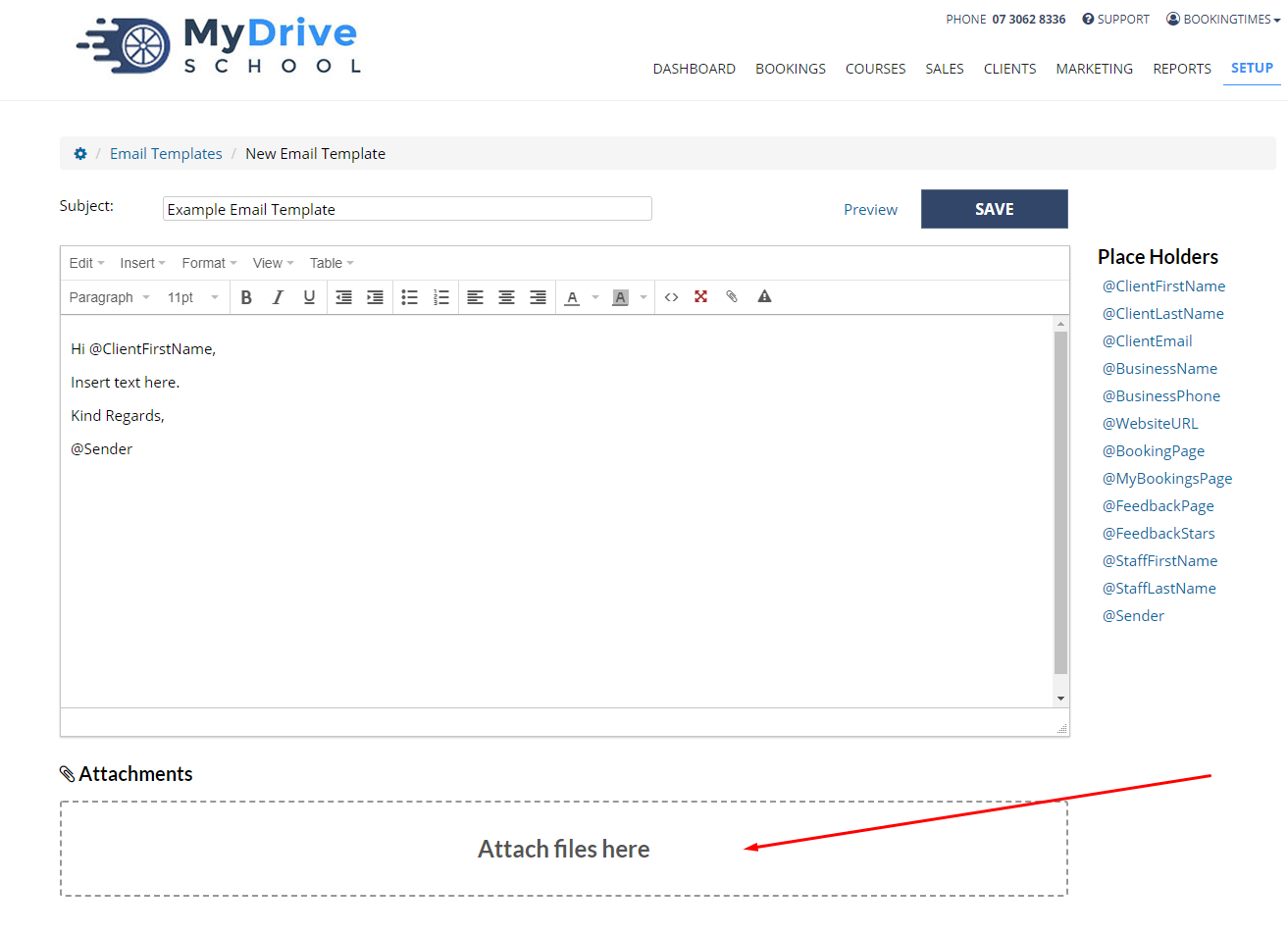1288x936 pixels.
Task: Open the Dashboard tab
Action: pos(695,69)
